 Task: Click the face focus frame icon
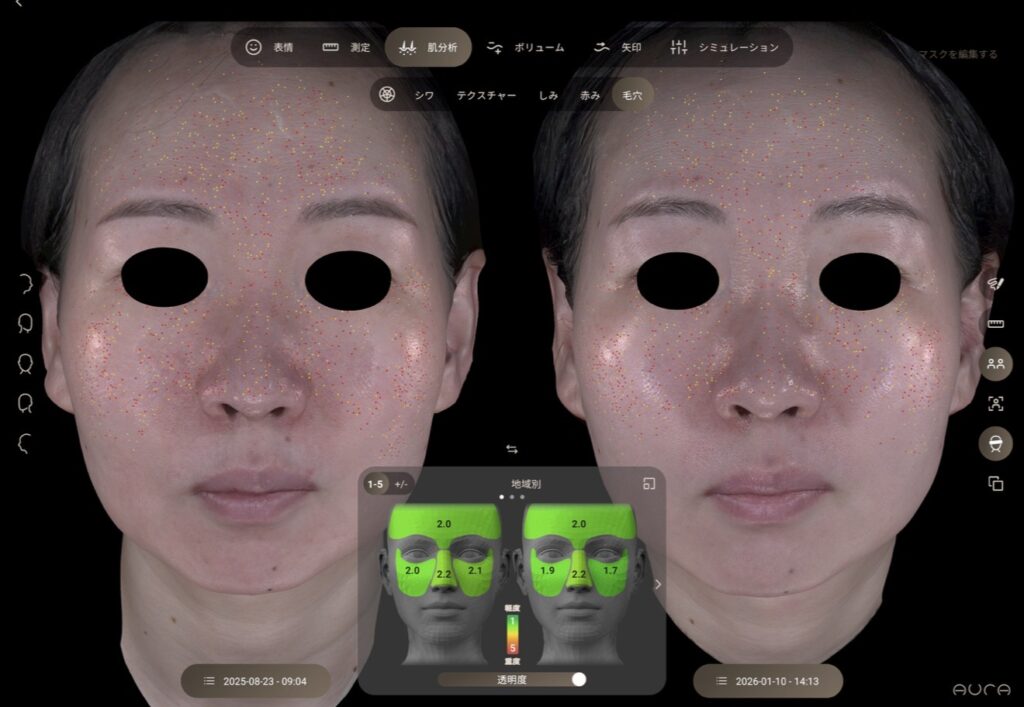point(995,403)
